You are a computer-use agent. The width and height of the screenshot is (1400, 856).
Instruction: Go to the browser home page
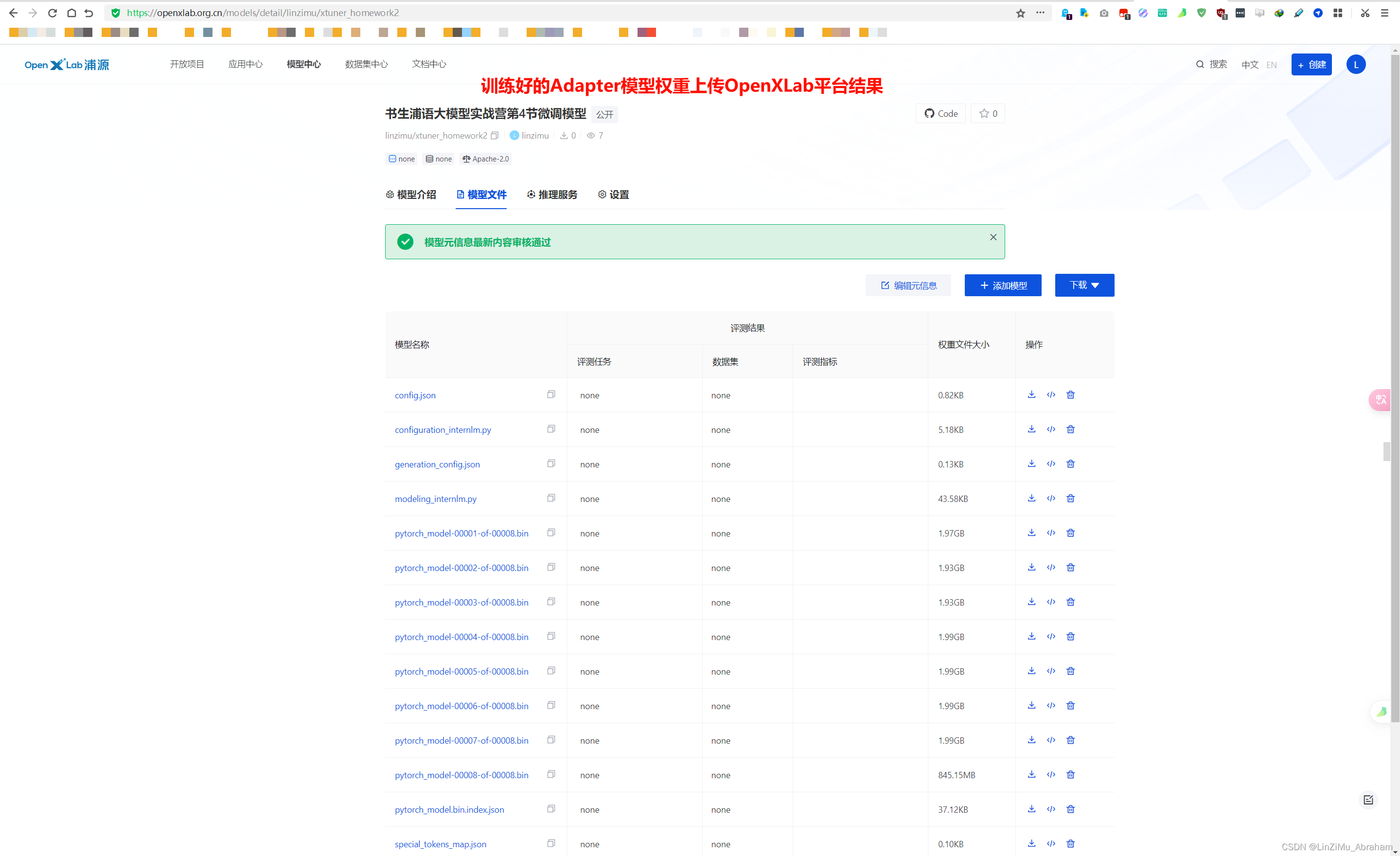[71, 13]
